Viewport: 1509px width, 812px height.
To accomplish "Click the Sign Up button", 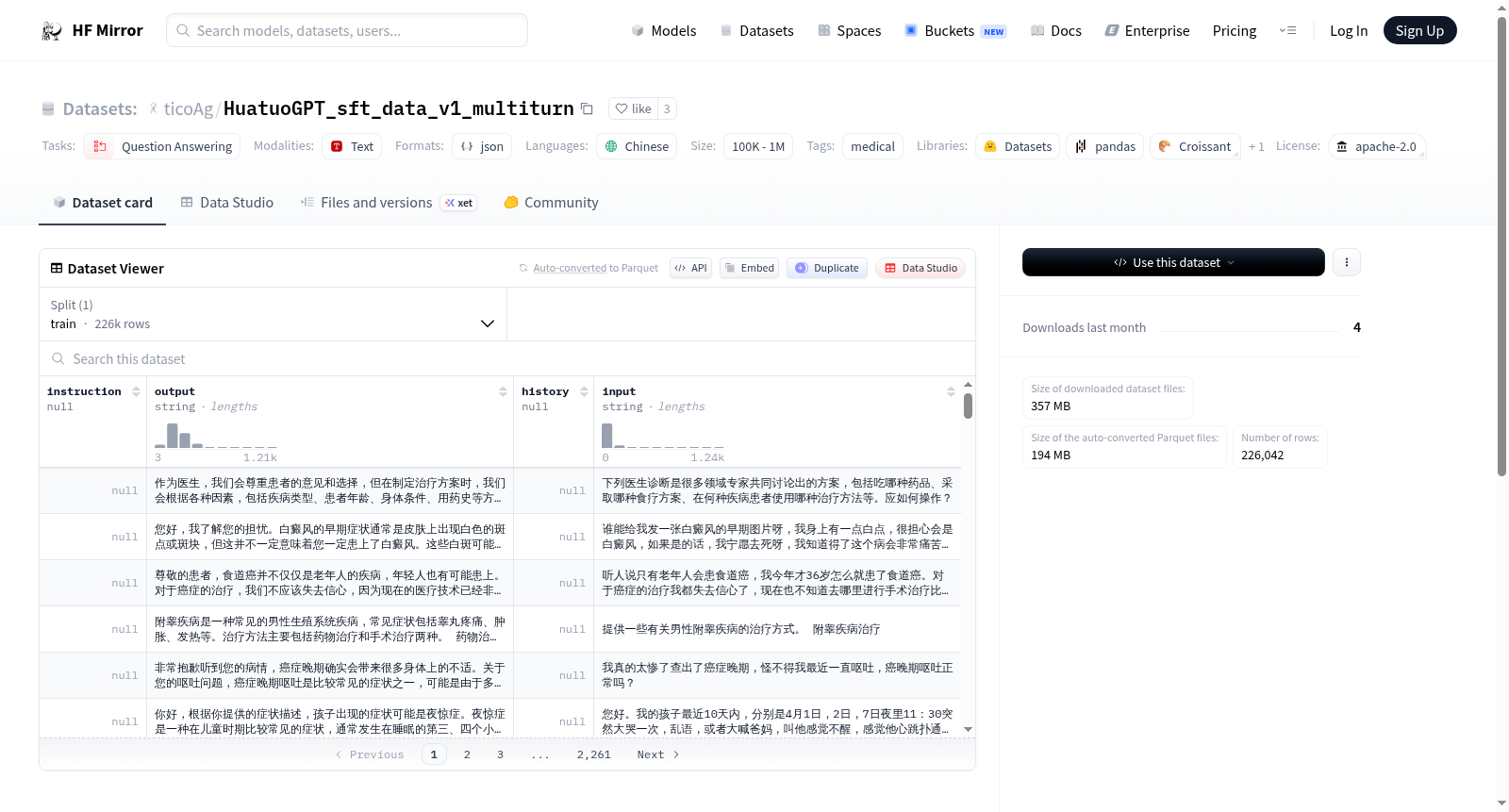I will (x=1419, y=30).
